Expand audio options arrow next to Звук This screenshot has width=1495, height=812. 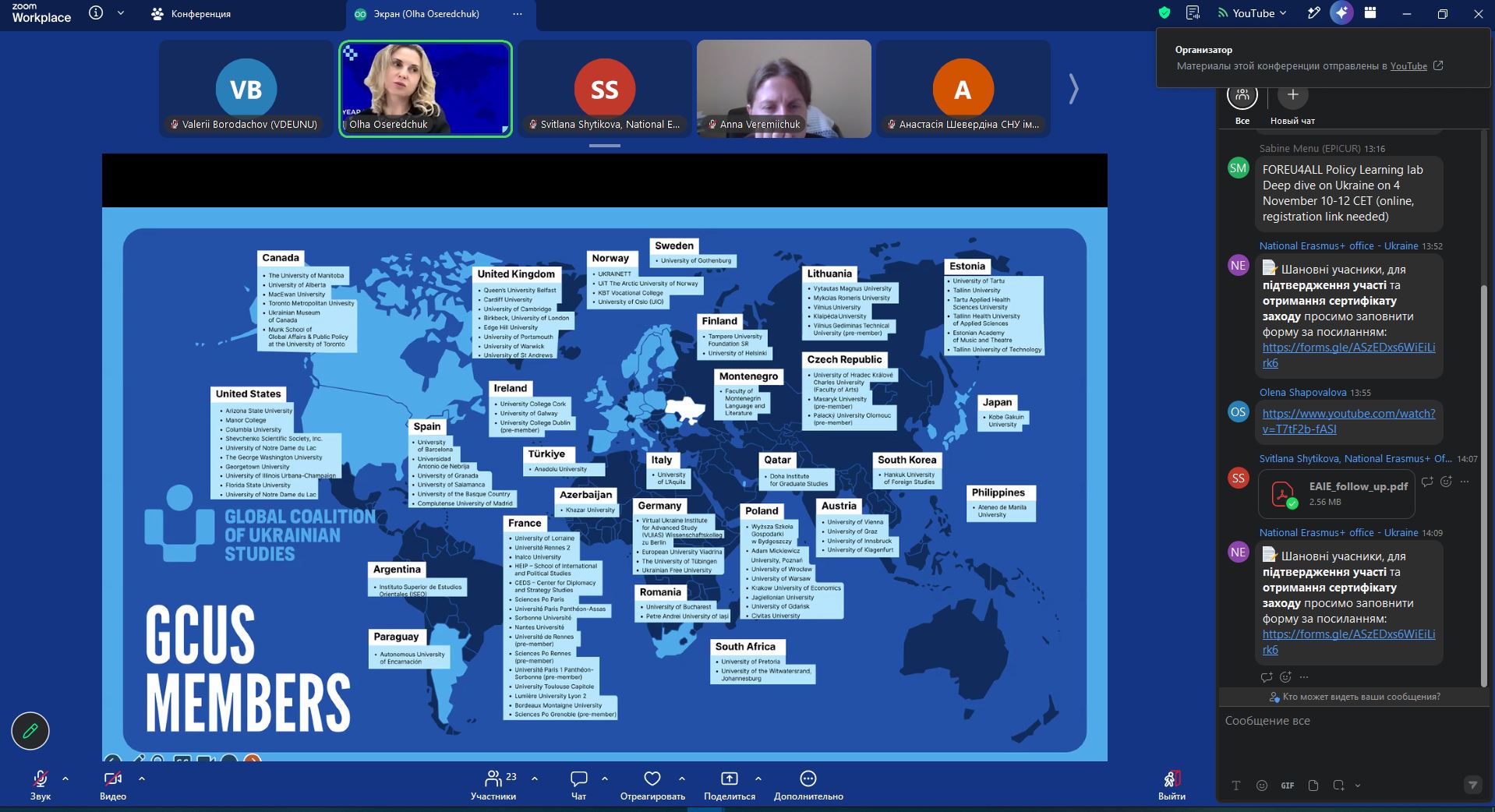[65, 778]
